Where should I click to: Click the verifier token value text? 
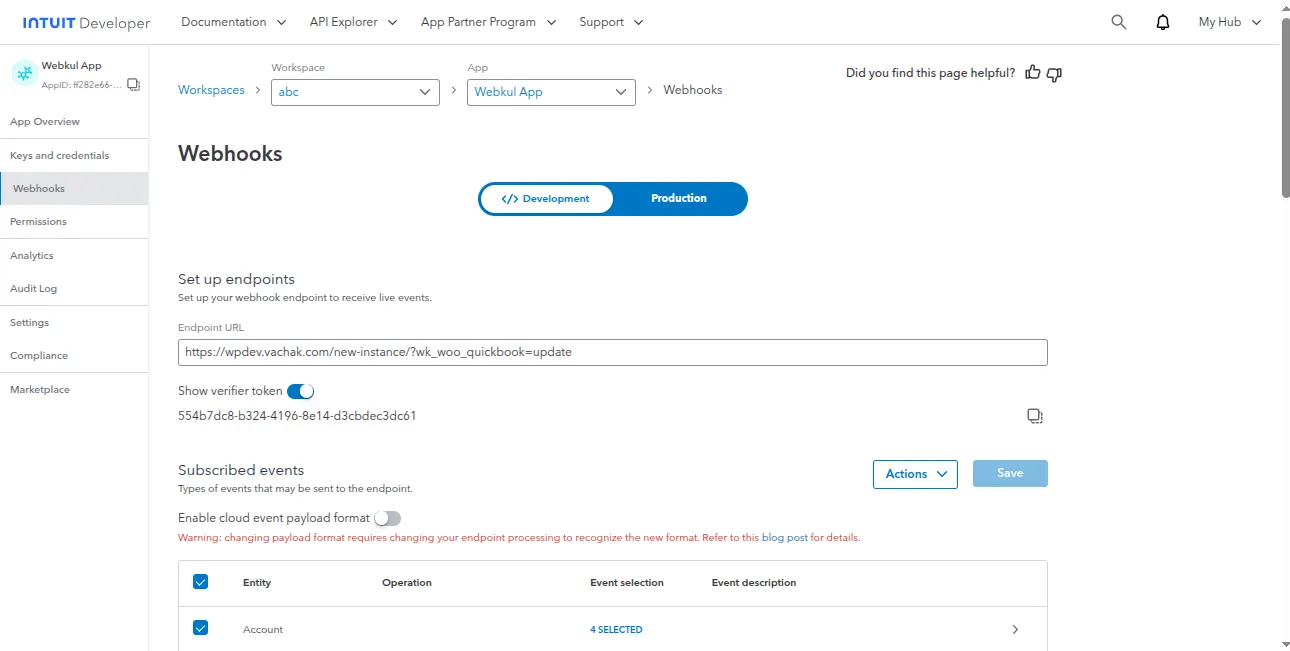pyautogui.click(x=297, y=416)
